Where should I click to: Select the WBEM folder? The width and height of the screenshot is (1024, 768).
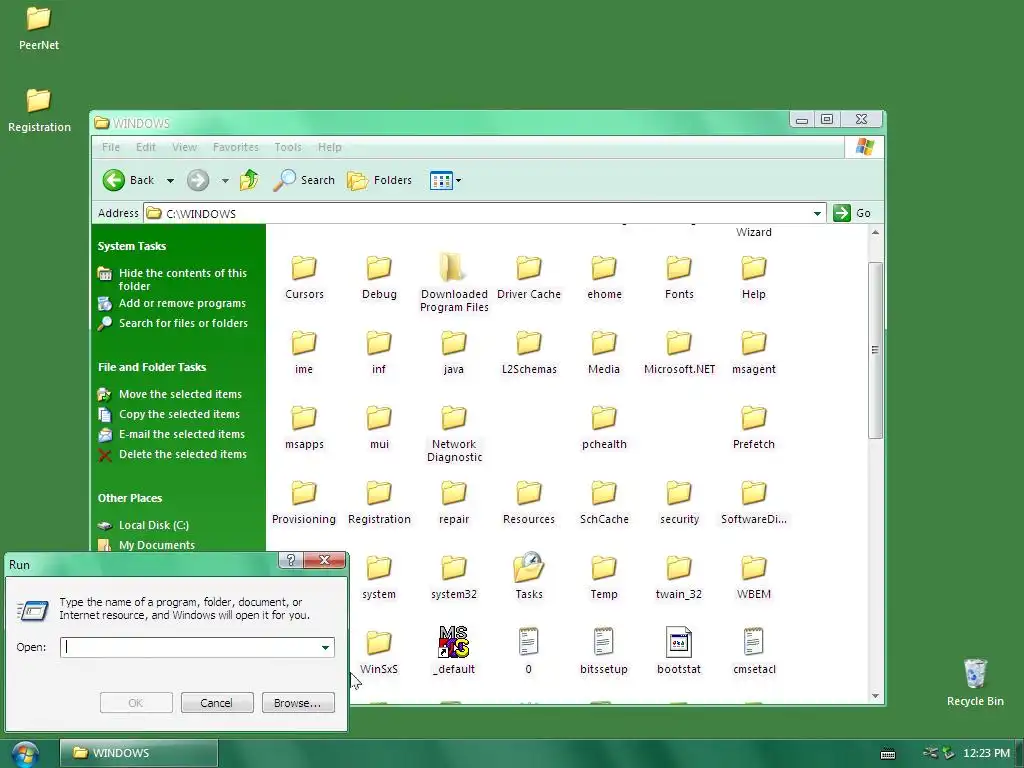pos(754,578)
